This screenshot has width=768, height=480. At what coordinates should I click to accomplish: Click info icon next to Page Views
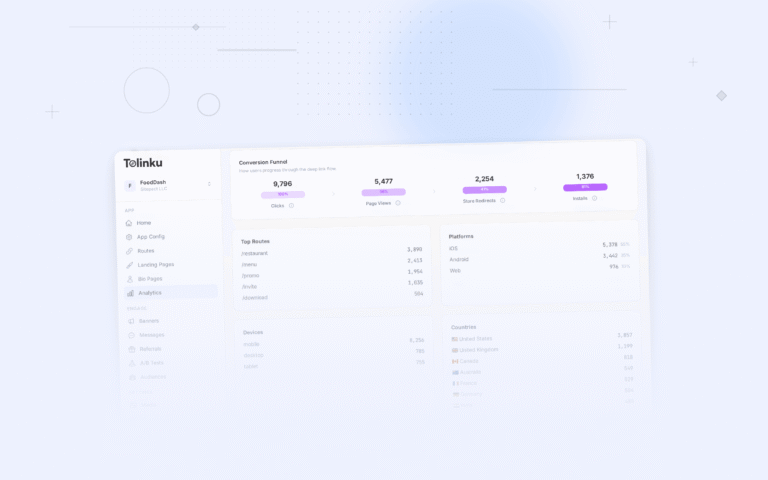point(398,203)
